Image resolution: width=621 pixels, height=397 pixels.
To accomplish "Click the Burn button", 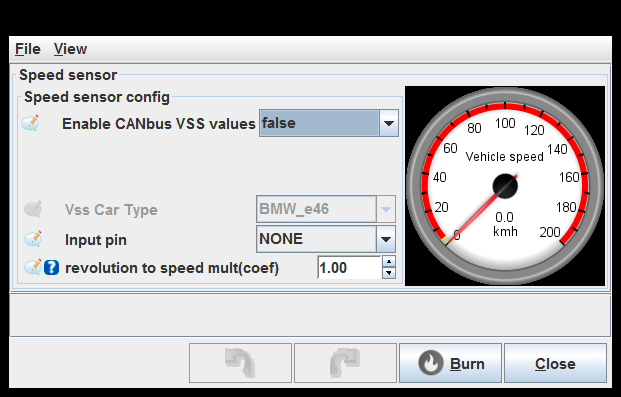I will [x=450, y=363].
